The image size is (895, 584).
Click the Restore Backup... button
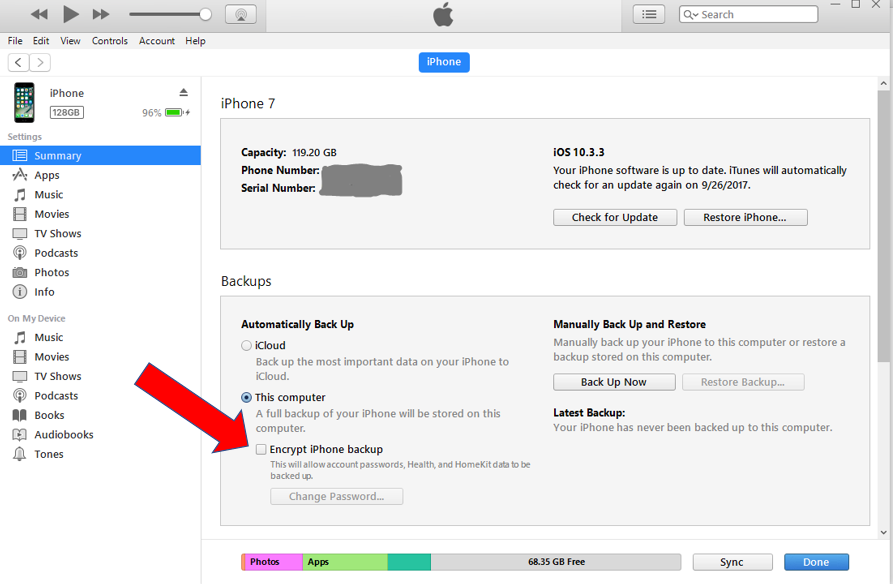[x=743, y=382]
